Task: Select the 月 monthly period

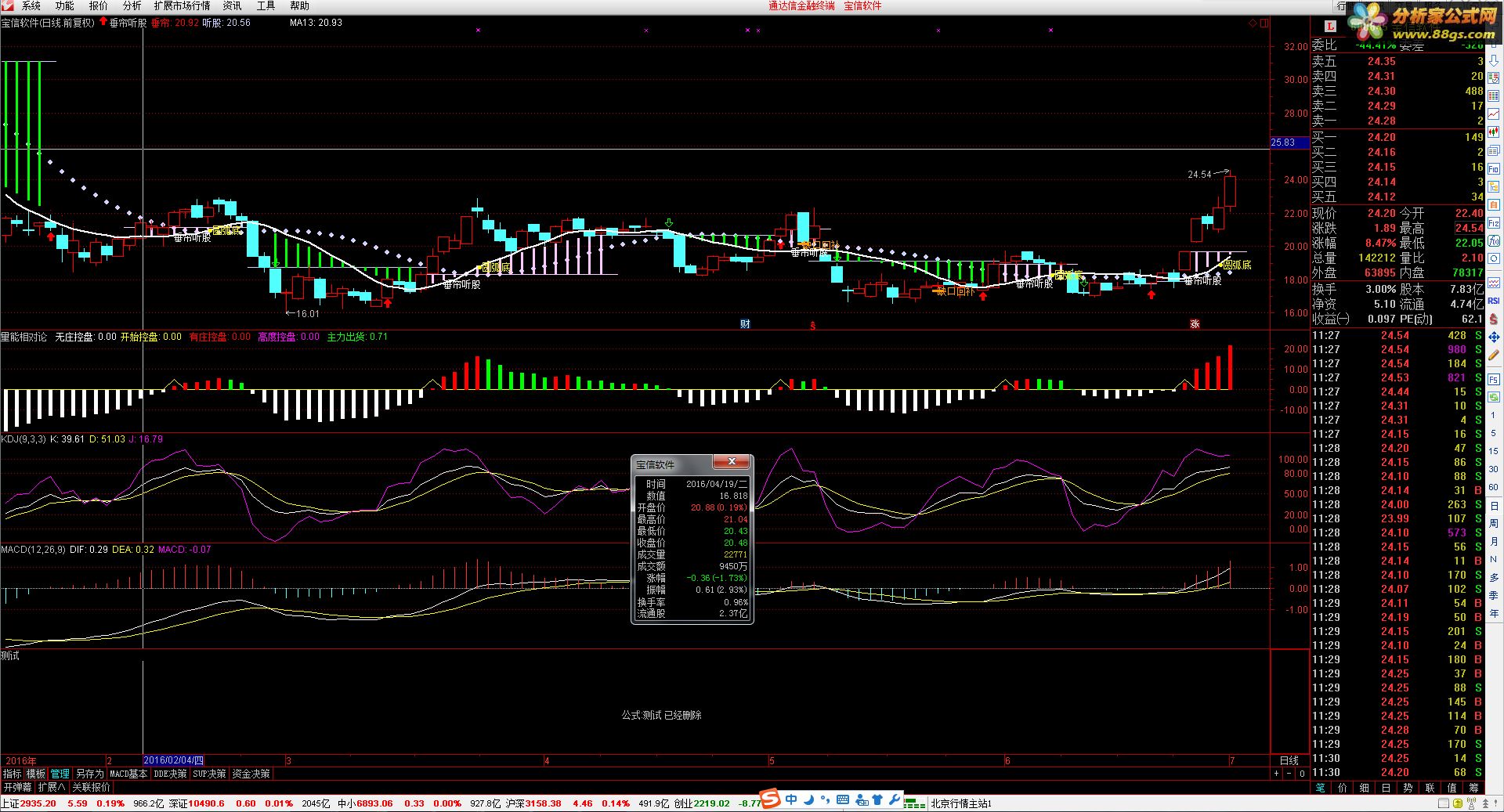Action: (1494, 541)
